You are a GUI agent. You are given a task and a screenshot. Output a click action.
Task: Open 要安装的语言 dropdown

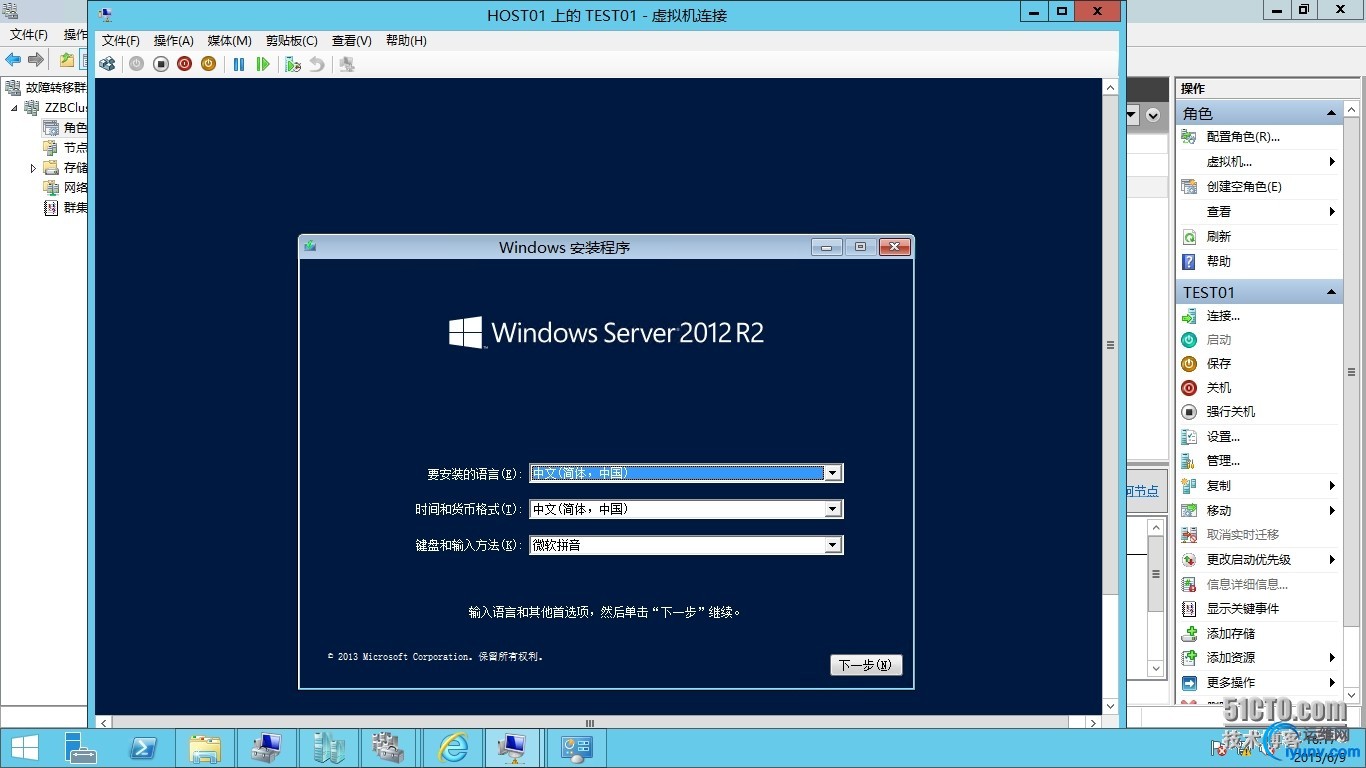click(832, 473)
